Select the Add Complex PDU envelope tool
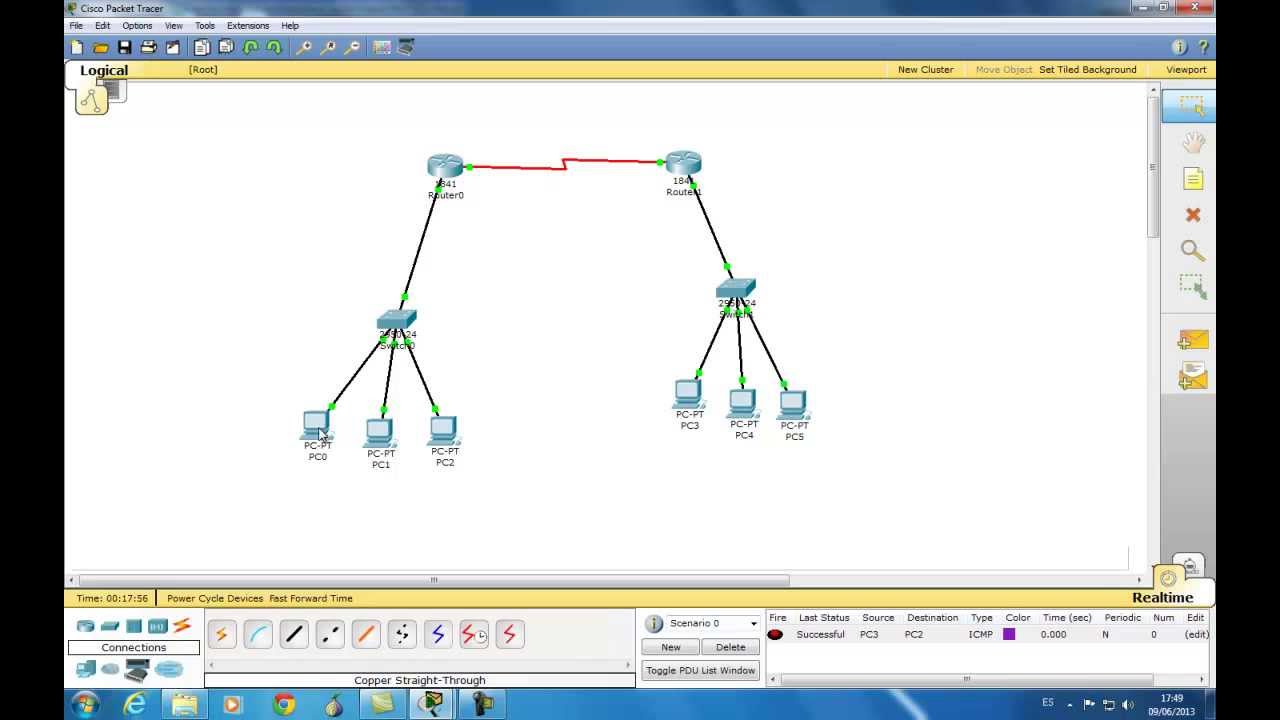This screenshot has width=1280, height=720. [1192, 376]
